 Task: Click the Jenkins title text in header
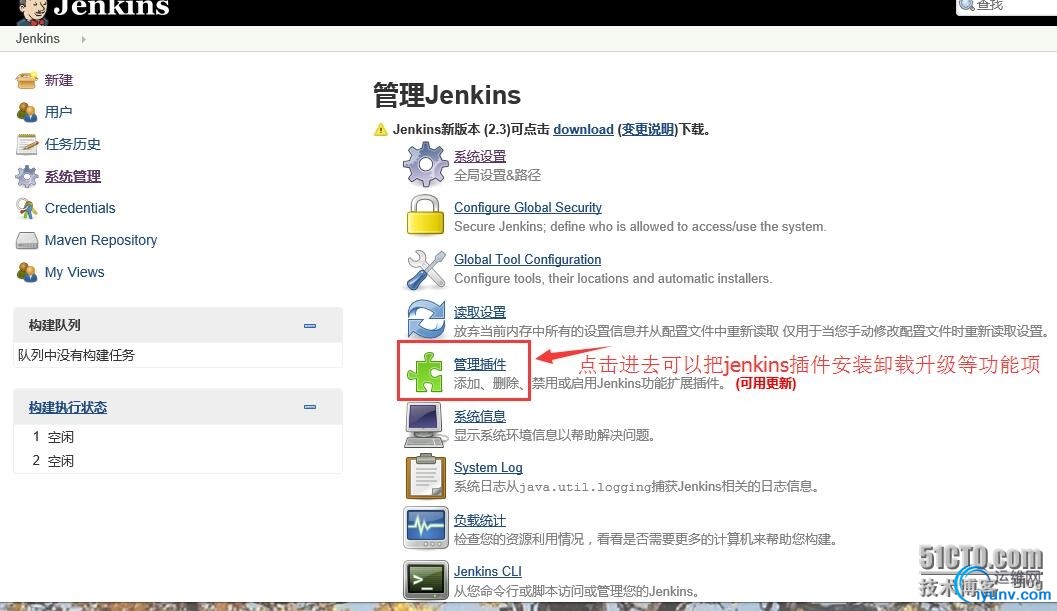(x=111, y=8)
